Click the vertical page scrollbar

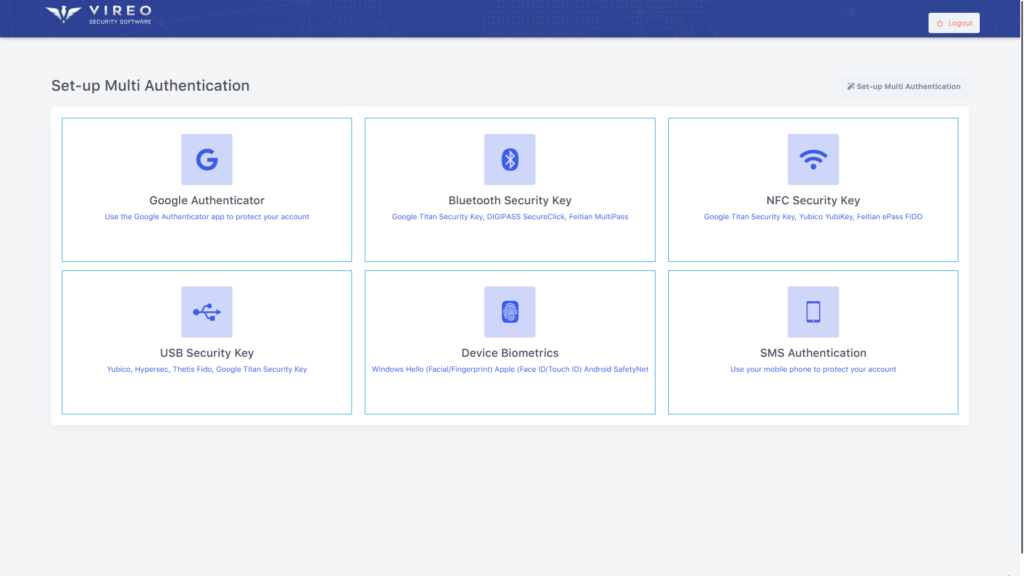pyautogui.click(x=1021, y=278)
